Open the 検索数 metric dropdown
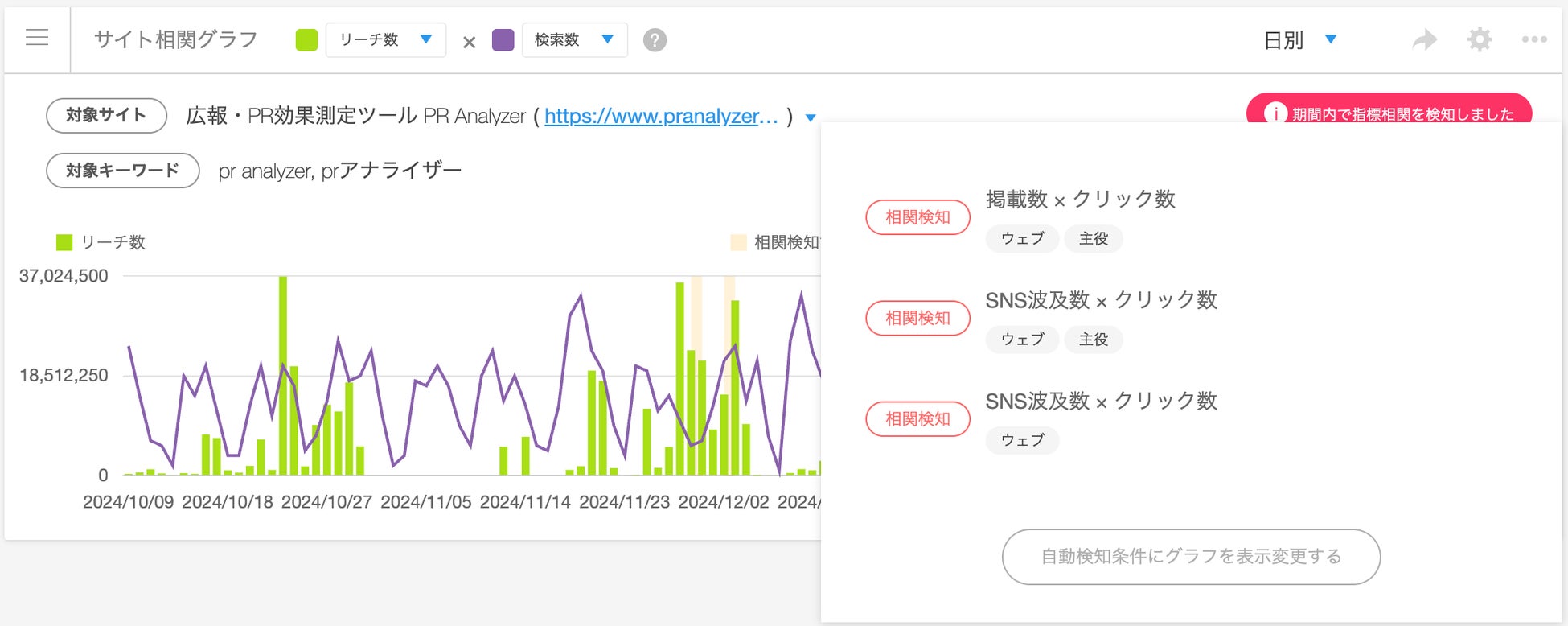 tap(574, 39)
